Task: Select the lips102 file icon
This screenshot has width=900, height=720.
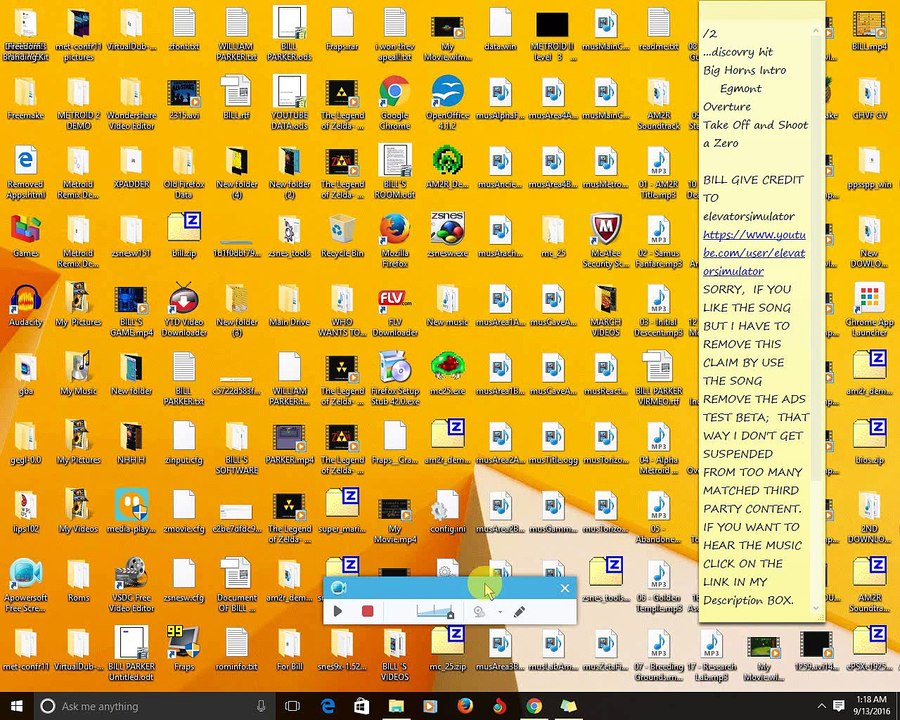Action: (x=25, y=512)
